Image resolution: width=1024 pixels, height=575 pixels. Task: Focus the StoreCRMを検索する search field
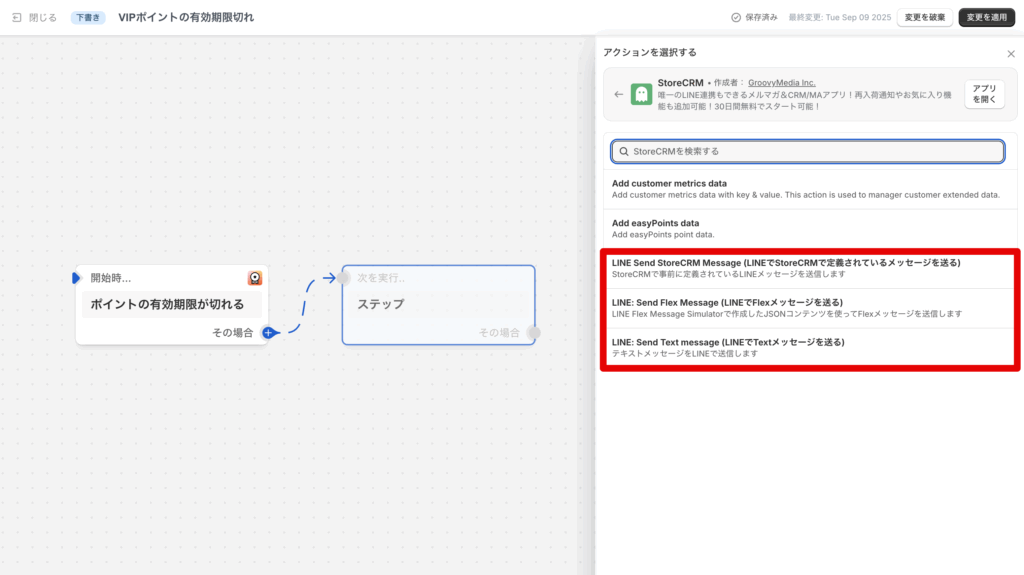tap(807, 151)
